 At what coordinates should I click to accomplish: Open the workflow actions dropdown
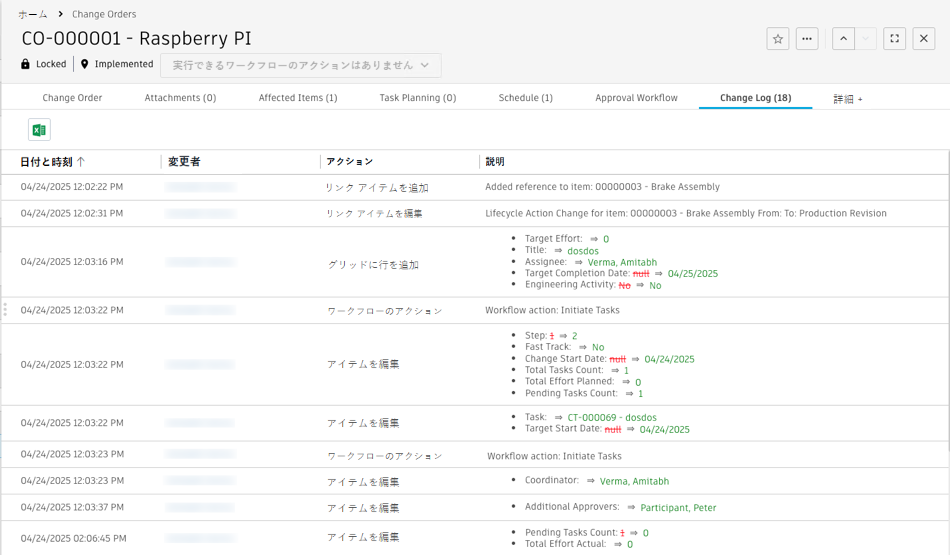tap(301, 65)
